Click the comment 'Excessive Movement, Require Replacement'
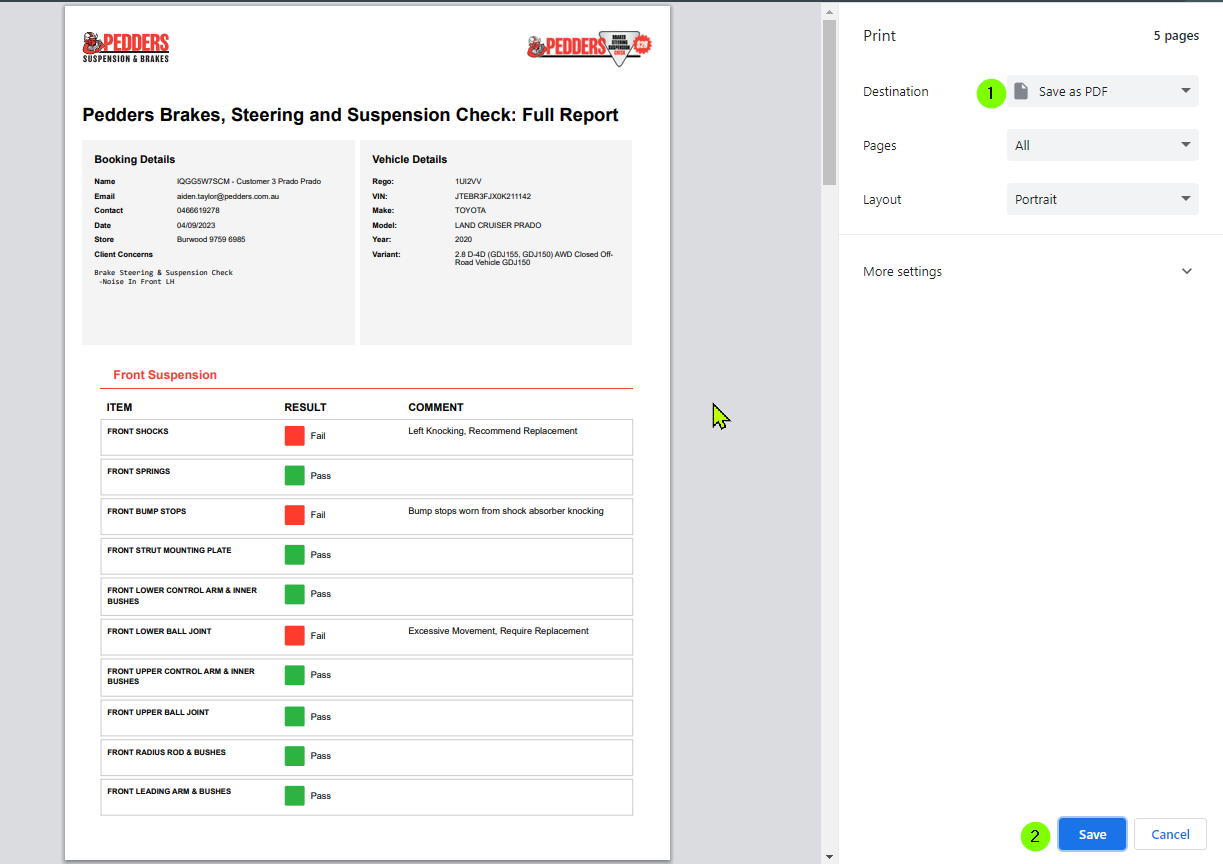The height and width of the screenshot is (864, 1223). [x=498, y=631]
